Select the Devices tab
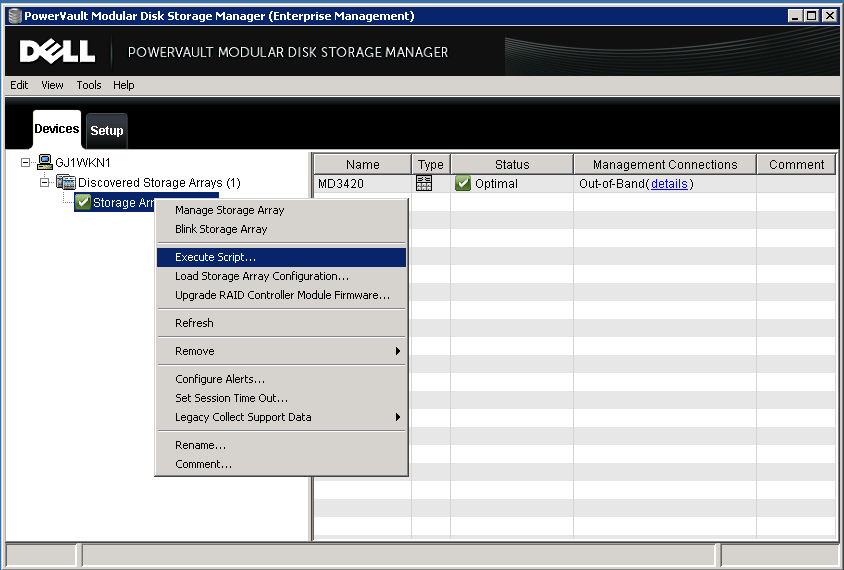Screen dimensions: 844x570 coord(57,129)
